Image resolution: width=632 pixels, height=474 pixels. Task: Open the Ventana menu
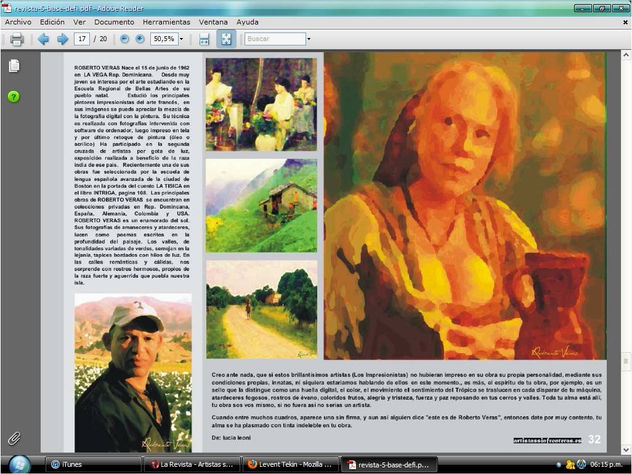coord(213,22)
